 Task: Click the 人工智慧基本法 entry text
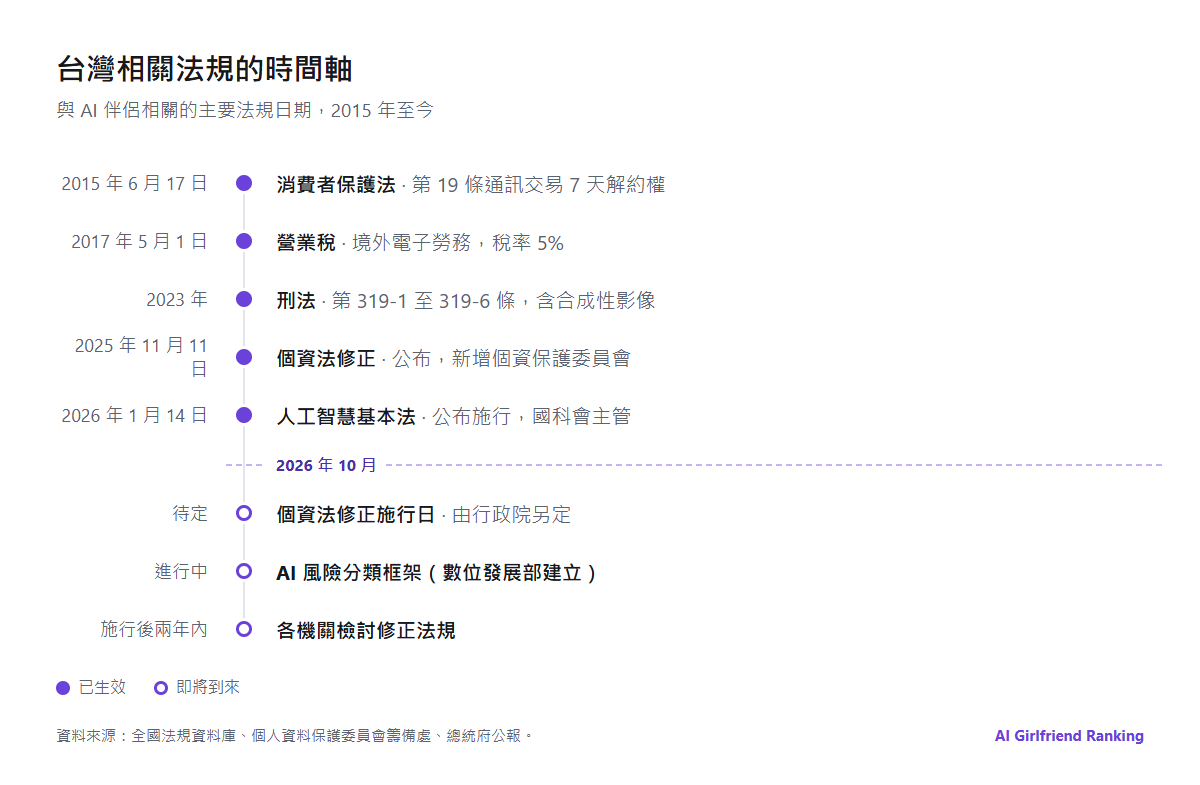pyautogui.click(x=454, y=417)
